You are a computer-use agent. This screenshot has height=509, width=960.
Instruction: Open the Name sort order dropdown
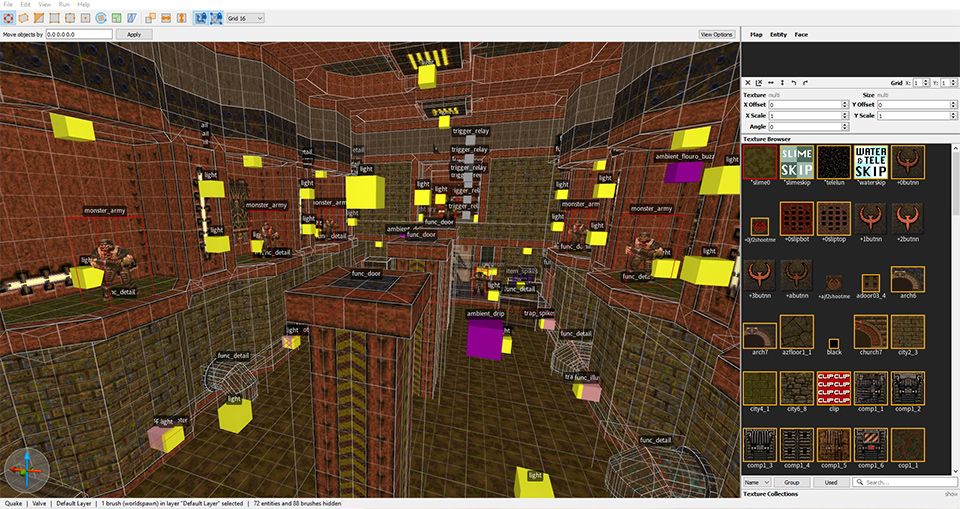[757, 482]
